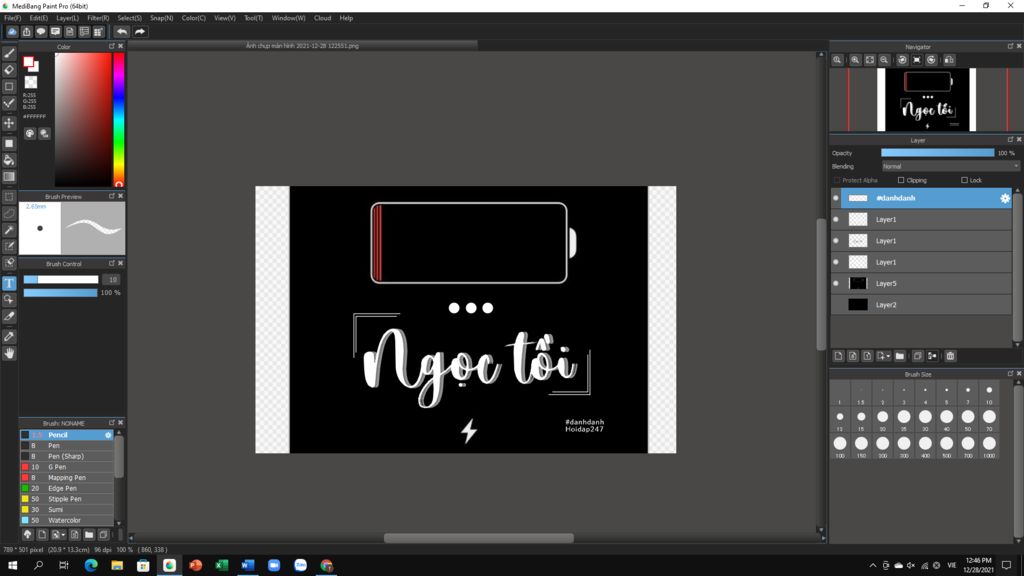Click the cloud save toolbar icon
The width and height of the screenshot is (1024, 576).
12,31
